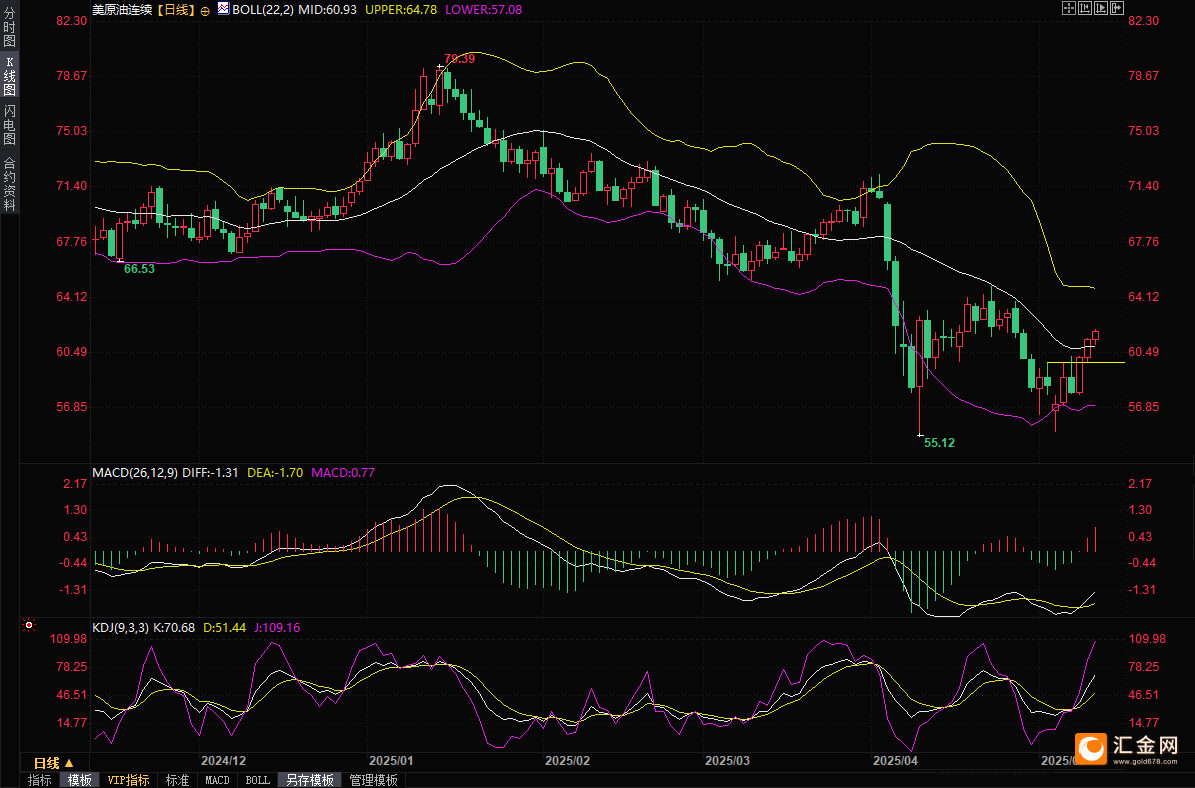Screen dimensions: 1195x788
Task: Click the red gear icon beside KDJ
Action: click(x=29, y=626)
